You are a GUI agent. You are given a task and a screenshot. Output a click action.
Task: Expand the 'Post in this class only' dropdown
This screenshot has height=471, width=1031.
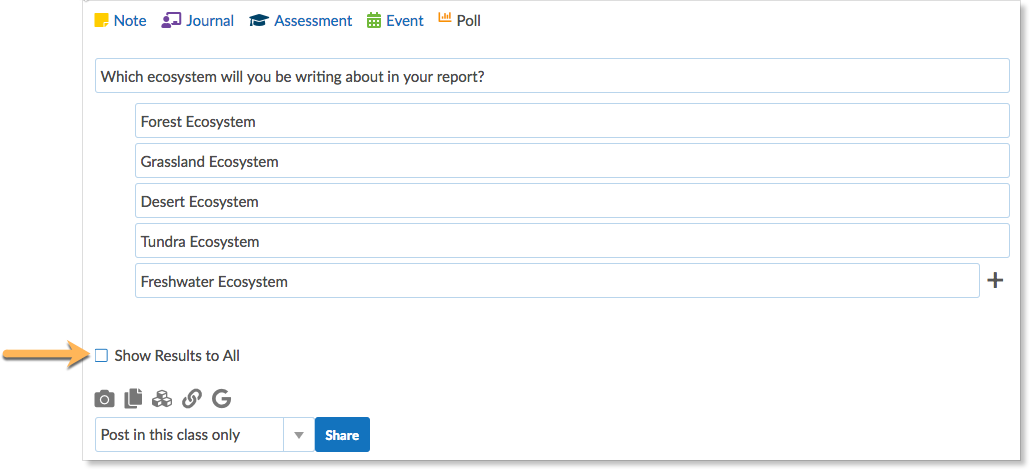(x=298, y=435)
